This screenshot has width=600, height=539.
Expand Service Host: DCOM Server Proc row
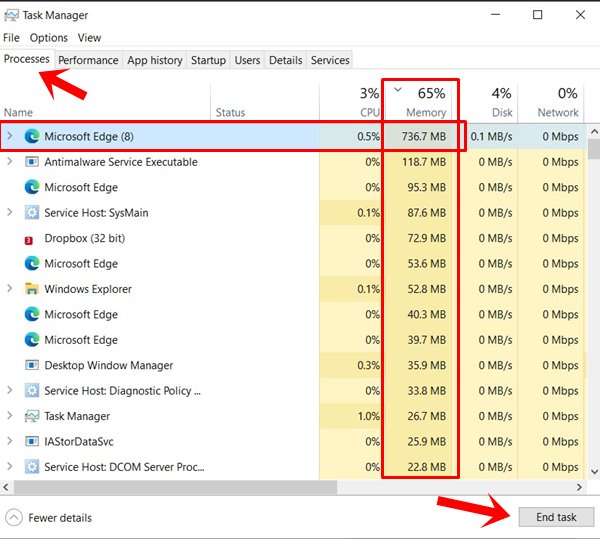pos(10,467)
